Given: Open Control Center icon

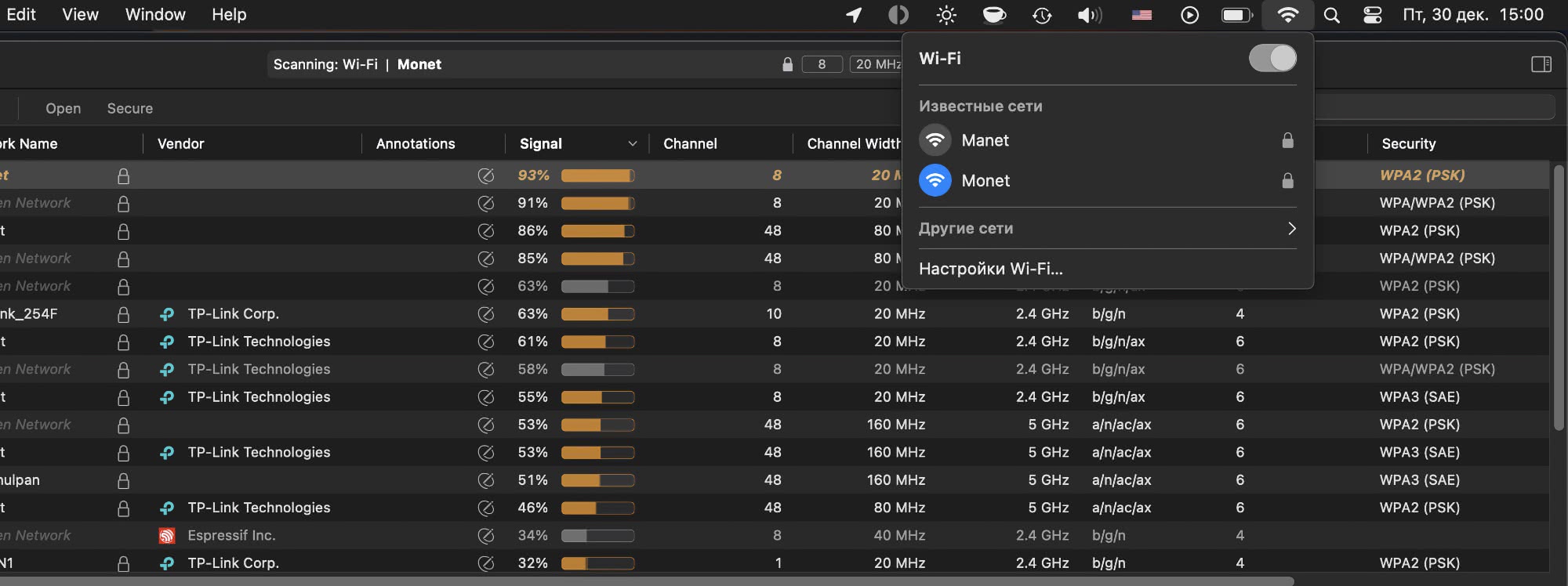Looking at the screenshot, I should pos(1373,15).
